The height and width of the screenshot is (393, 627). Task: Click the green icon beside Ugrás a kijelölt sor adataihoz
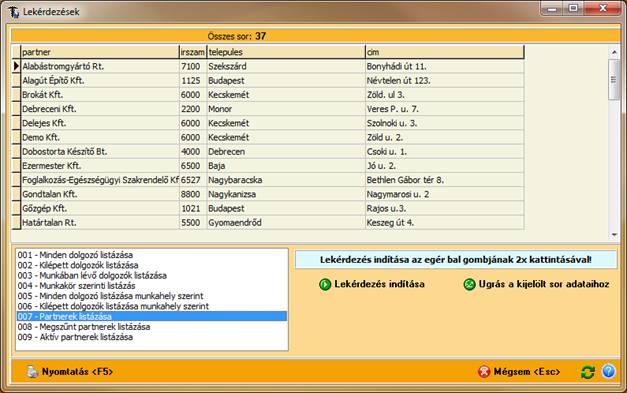pos(469,284)
